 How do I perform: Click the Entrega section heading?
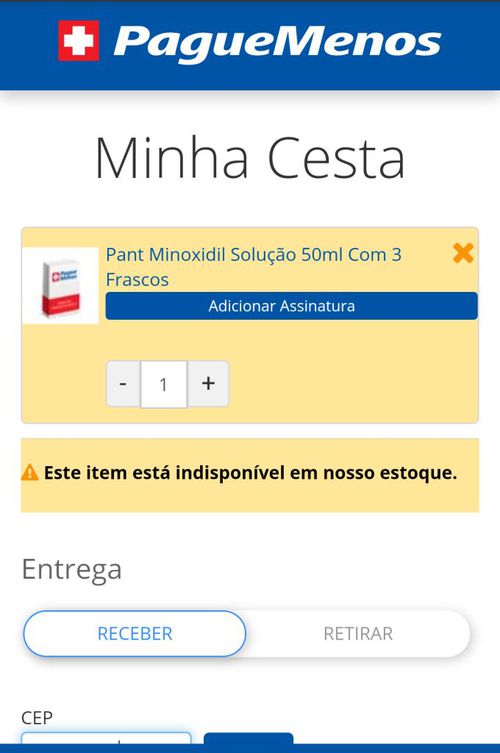pos(72,570)
